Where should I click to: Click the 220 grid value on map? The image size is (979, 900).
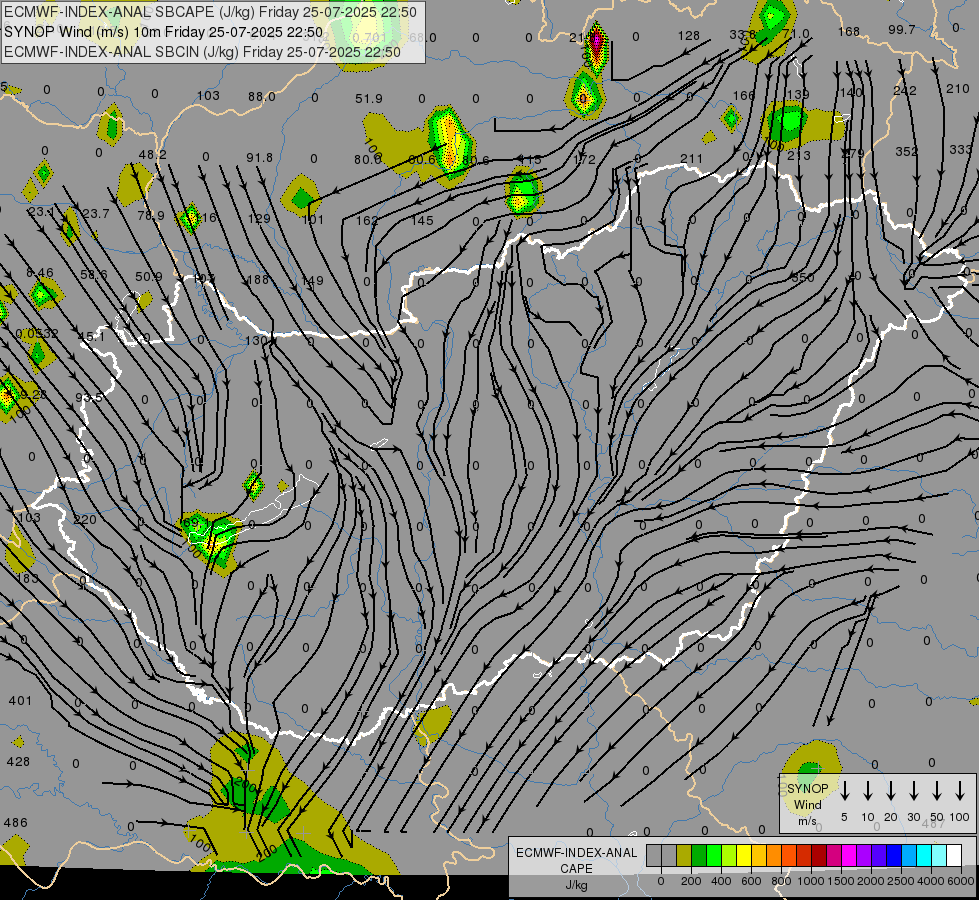[x=85, y=520]
